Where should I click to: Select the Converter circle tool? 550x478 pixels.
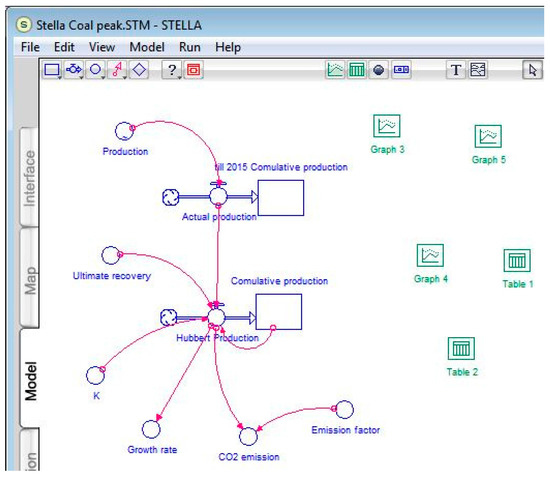(95, 70)
